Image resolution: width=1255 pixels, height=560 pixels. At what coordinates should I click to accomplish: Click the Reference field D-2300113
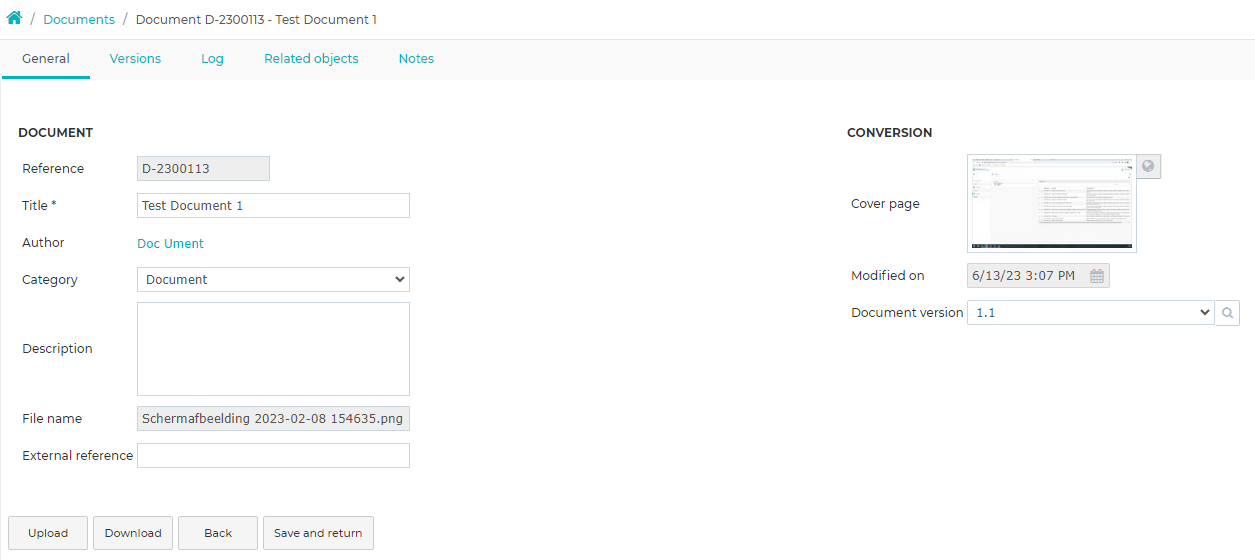(x=203, y=169)
